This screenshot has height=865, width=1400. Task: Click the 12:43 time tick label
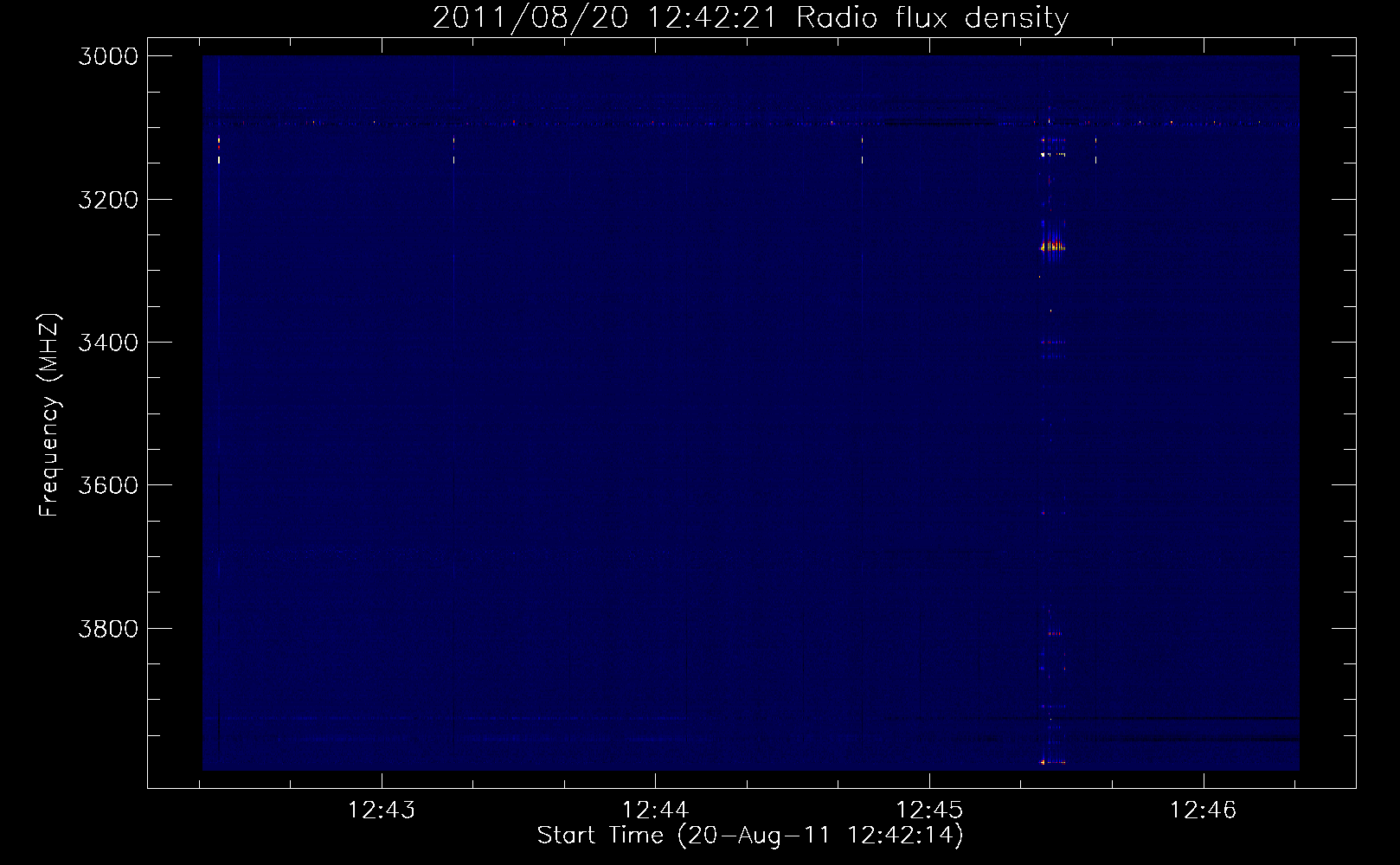pyautogui.click(x=381, y=810)
